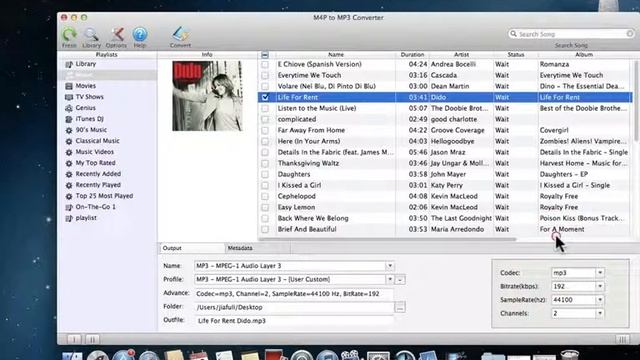
Task: Open the SampleRate(hz) dropdown
Action: (600, 300)
